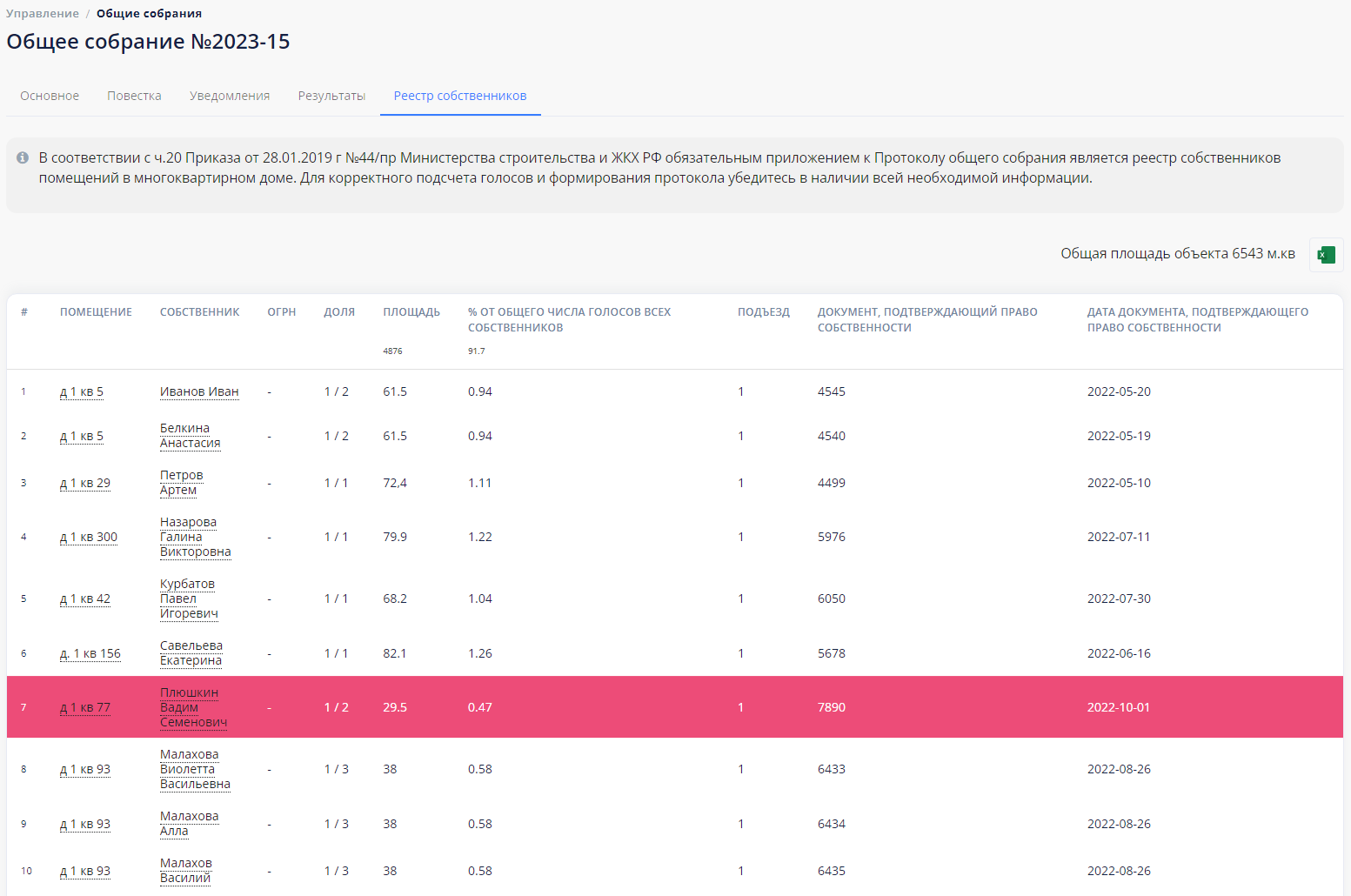This screenshot has width=1351, height=896.
Task: Click area value 72,4
Action: [x=395, y=483]
